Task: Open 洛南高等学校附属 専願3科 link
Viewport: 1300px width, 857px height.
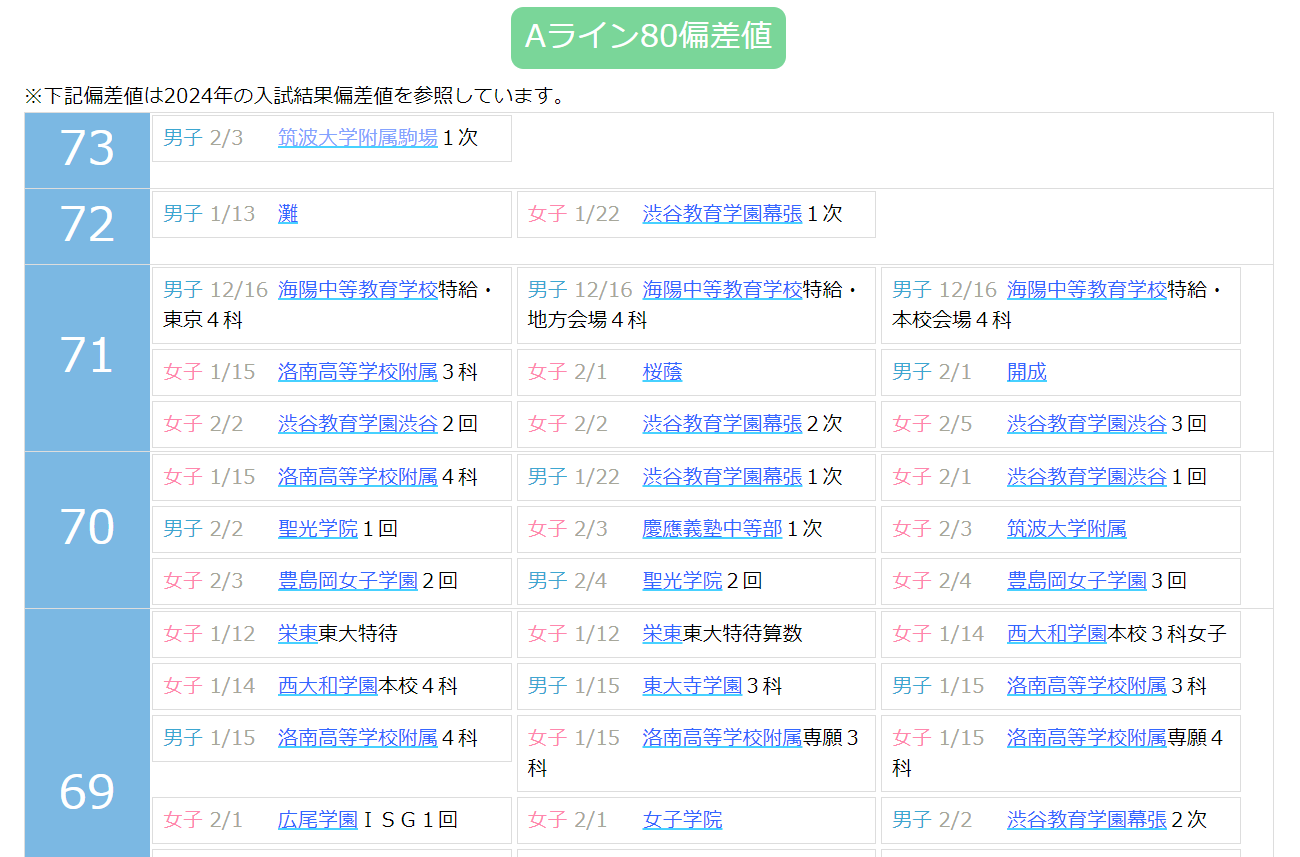Action: pos(722,738)
